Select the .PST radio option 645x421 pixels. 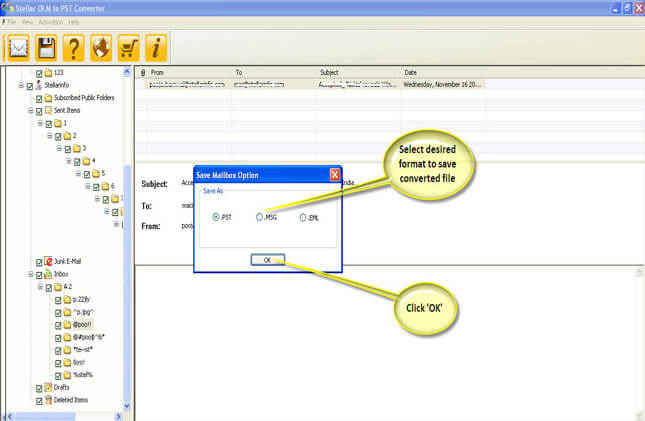216,217
